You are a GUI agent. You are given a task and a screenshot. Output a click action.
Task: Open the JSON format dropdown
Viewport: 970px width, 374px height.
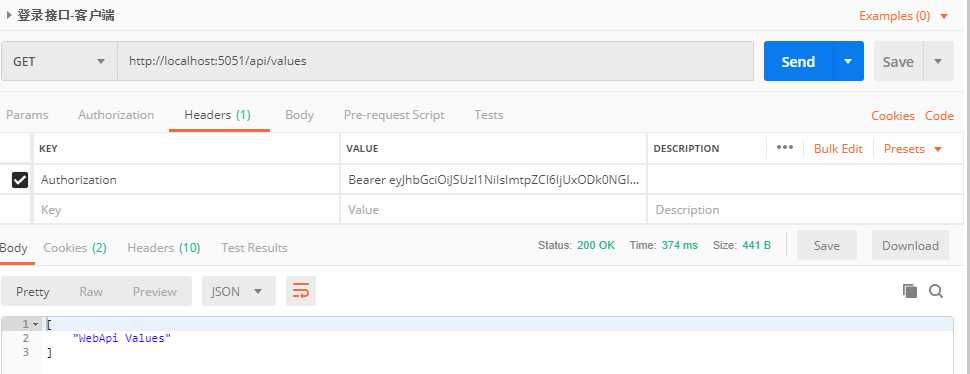[x=238, y=291]
